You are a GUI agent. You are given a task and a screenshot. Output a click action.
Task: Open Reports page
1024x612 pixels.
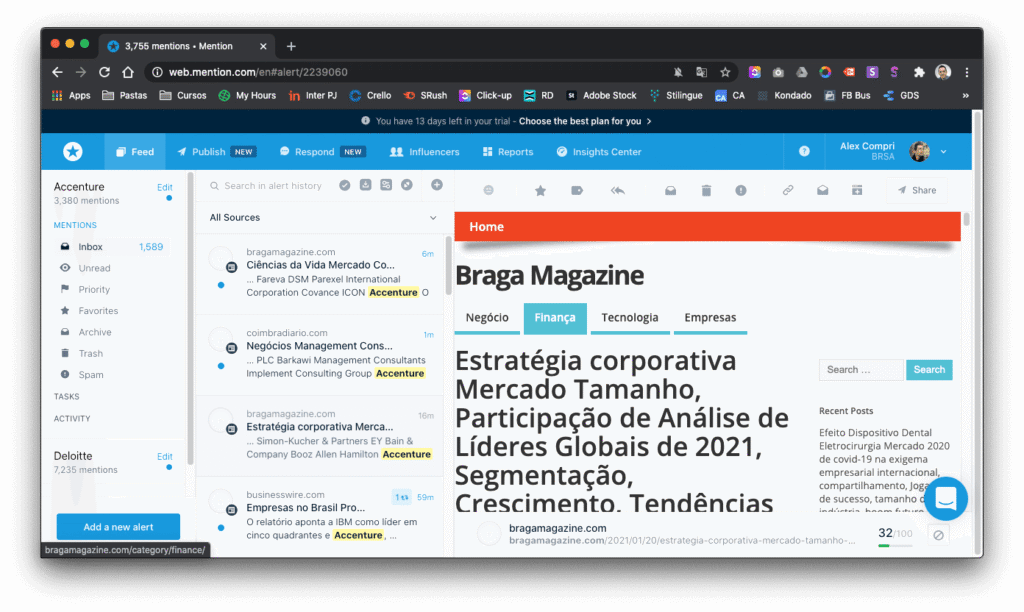508,152
